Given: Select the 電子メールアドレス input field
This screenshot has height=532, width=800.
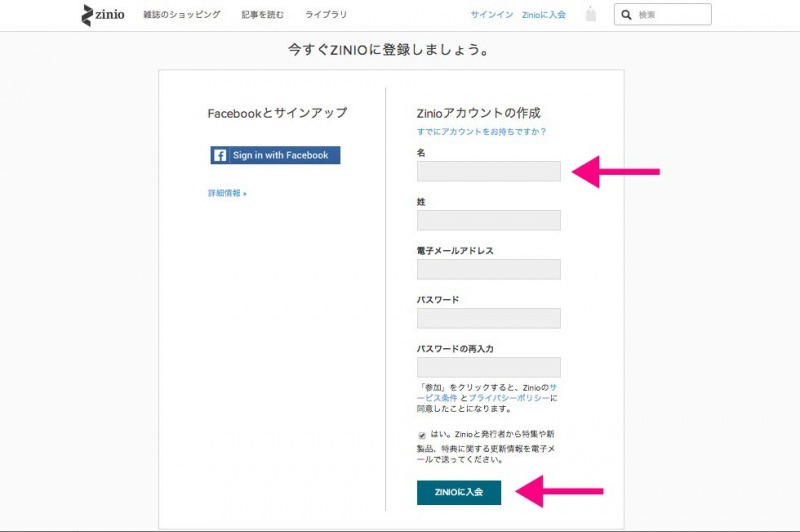Looking at the screenshot, I should (488, 269).
